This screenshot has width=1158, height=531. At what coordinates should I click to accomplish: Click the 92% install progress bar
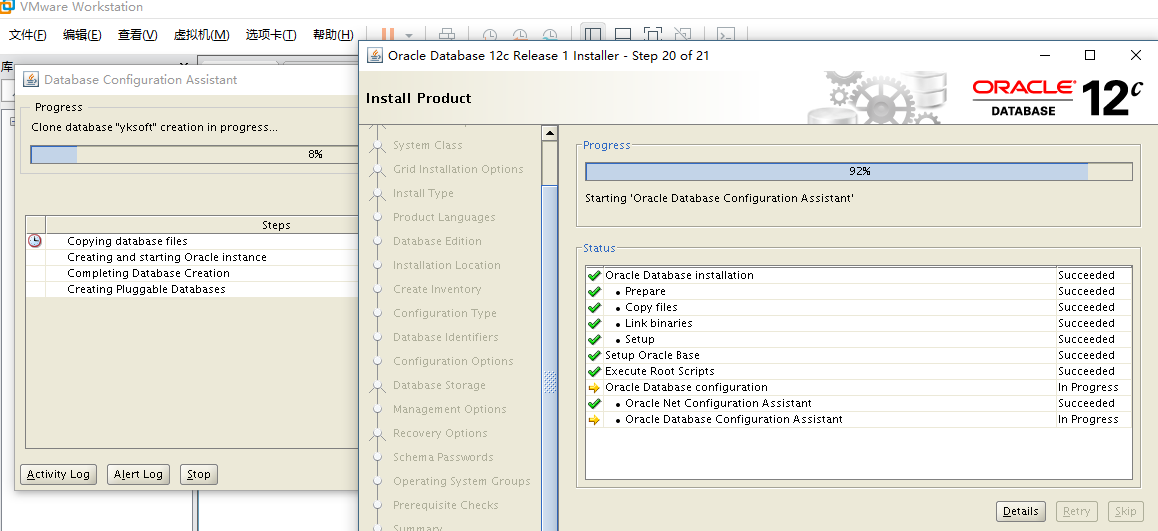point(858,171)
